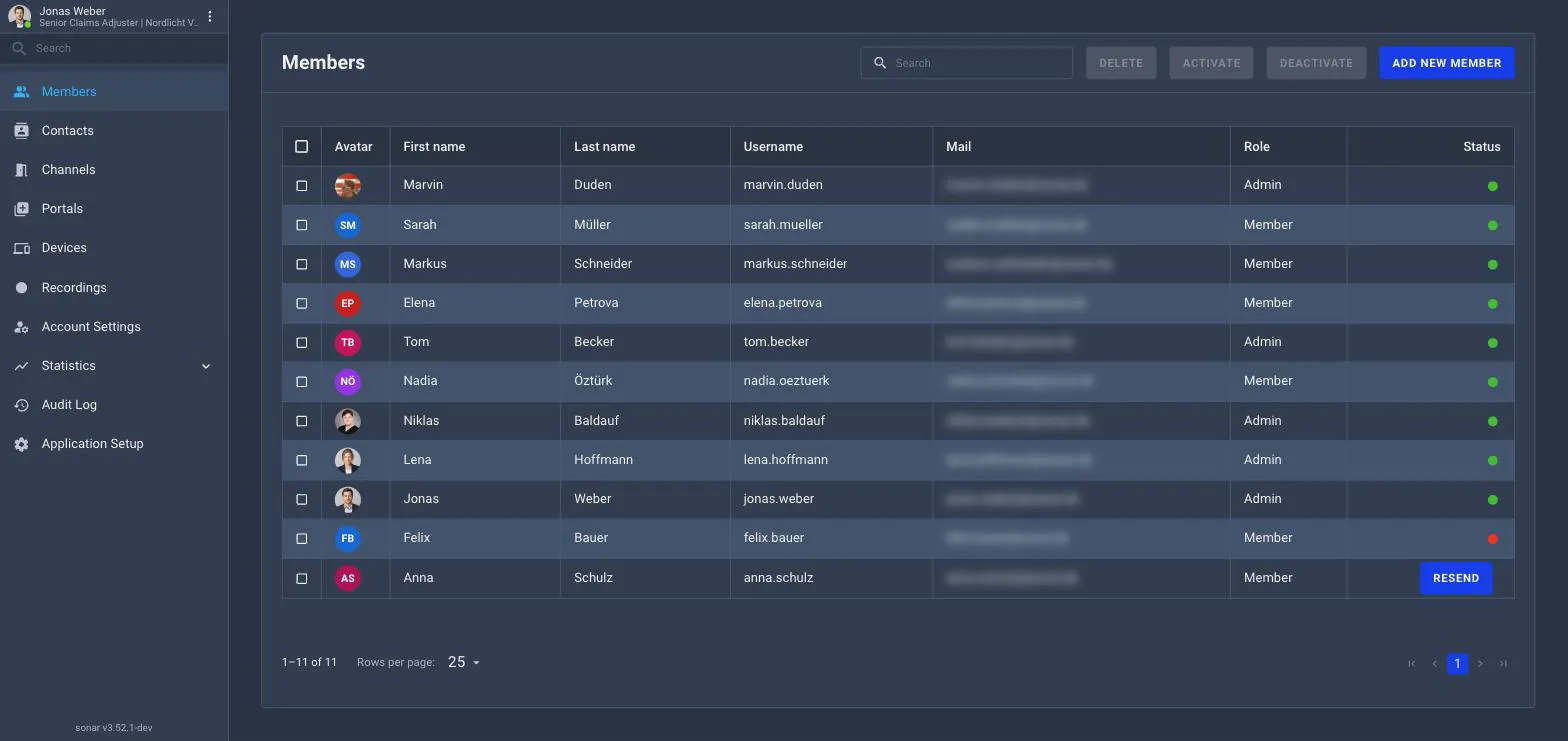Check the box for Marvin Duden
This screenshot has width=1568, height=741.
click(x=302, y=186)
